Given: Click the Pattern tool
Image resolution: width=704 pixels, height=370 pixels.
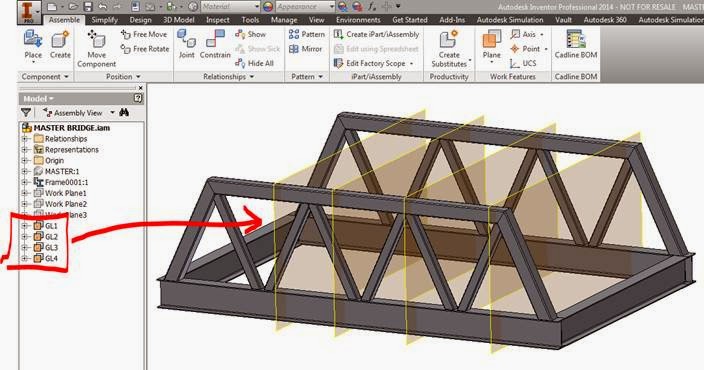Looking at the screenshot, I should (x=307, y=34).
